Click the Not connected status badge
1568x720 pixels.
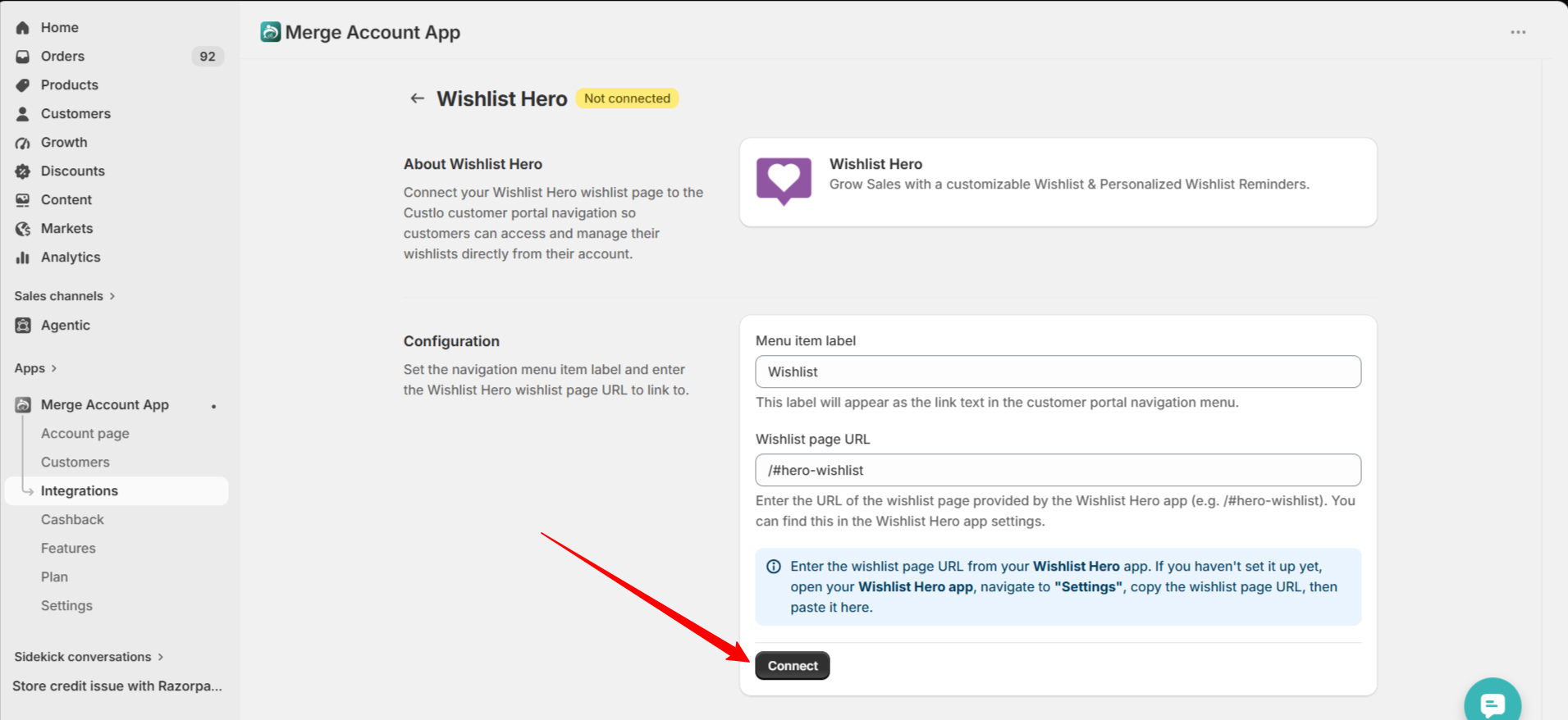click(x=628, y=98)
